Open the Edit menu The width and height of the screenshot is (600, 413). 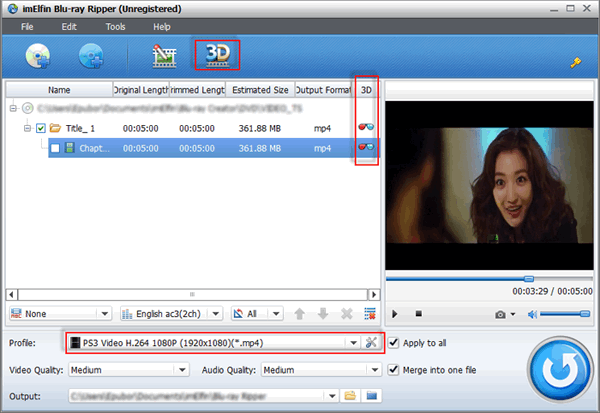[69, 27]
